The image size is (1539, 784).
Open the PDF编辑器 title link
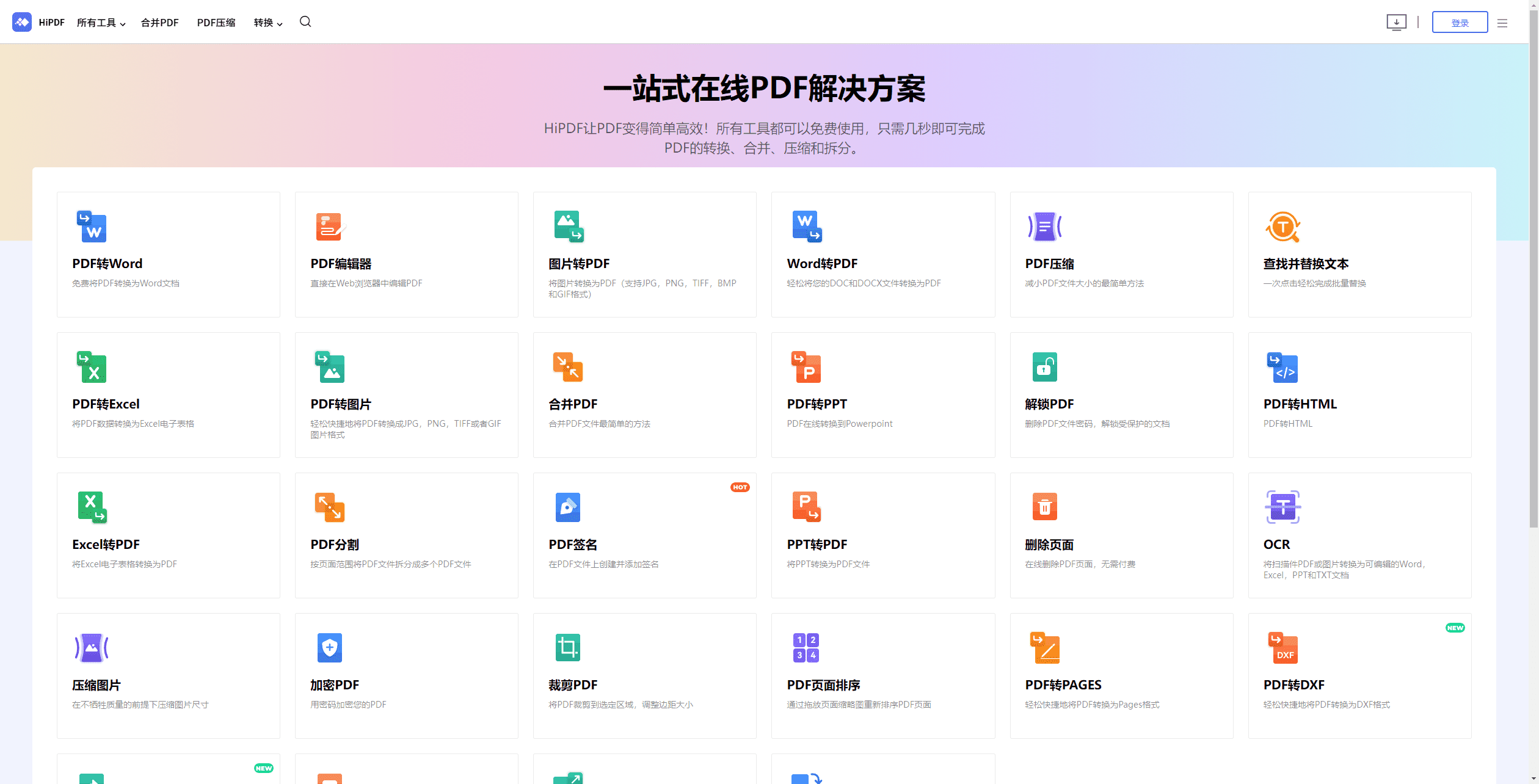(341, 264)
